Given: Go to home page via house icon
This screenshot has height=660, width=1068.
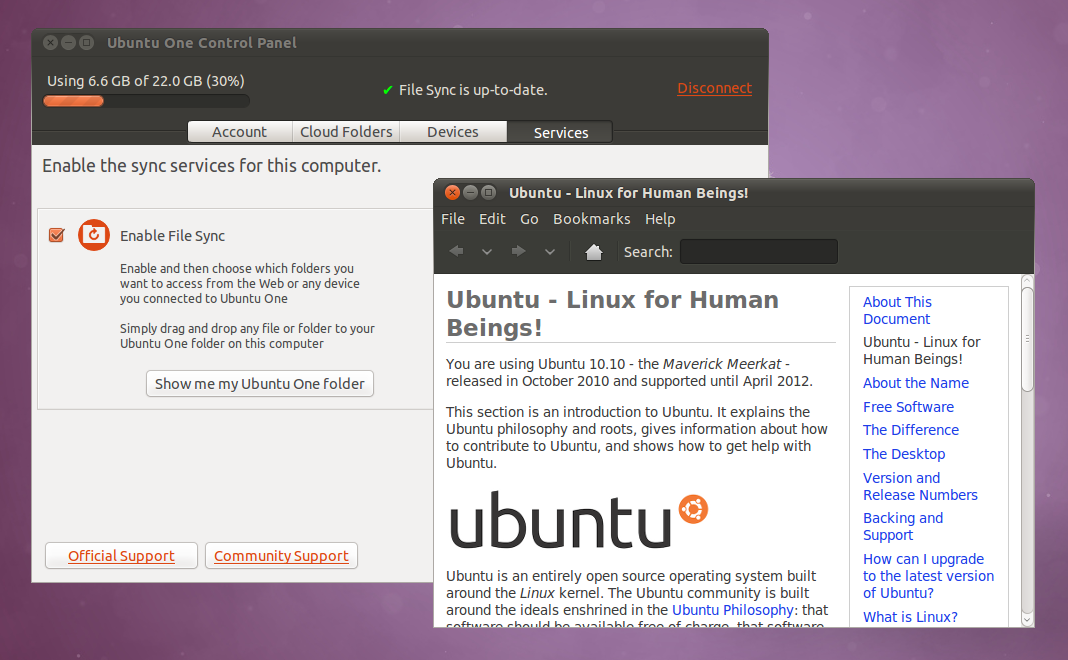Looking at the screenshot, I should click(x=594, y=252).
